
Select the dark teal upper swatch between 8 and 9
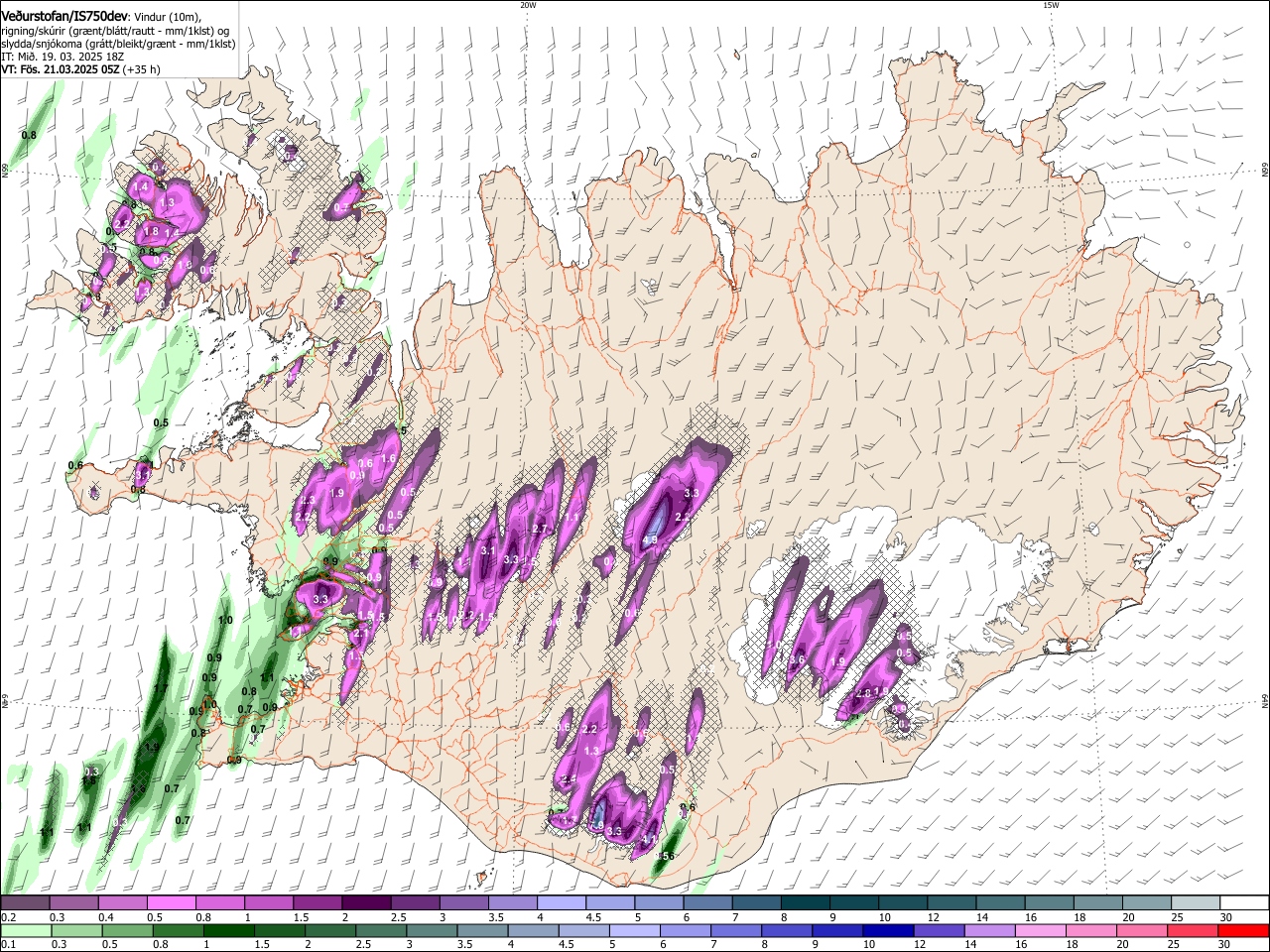(x=806, y=903)
